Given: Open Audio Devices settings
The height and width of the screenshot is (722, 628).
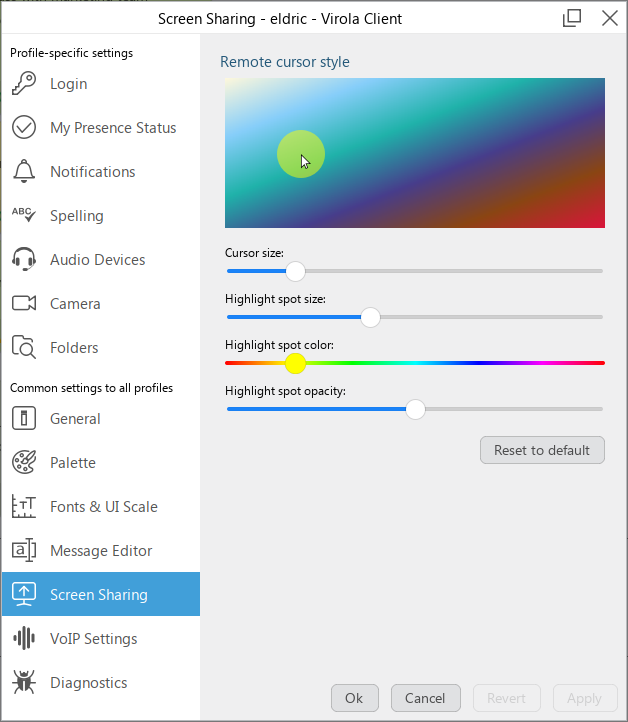Looking at the screenshot, I should pyautogui.click(x=98, y=260).
